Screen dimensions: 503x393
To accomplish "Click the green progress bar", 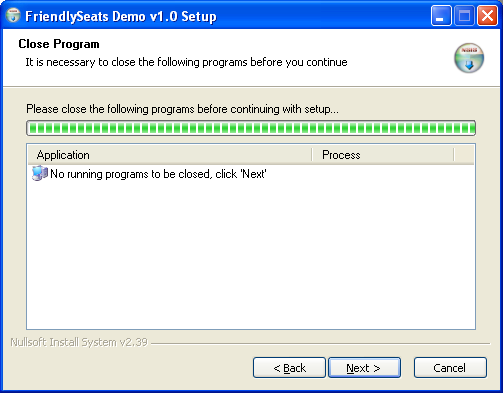I will [x=251, y=128].
